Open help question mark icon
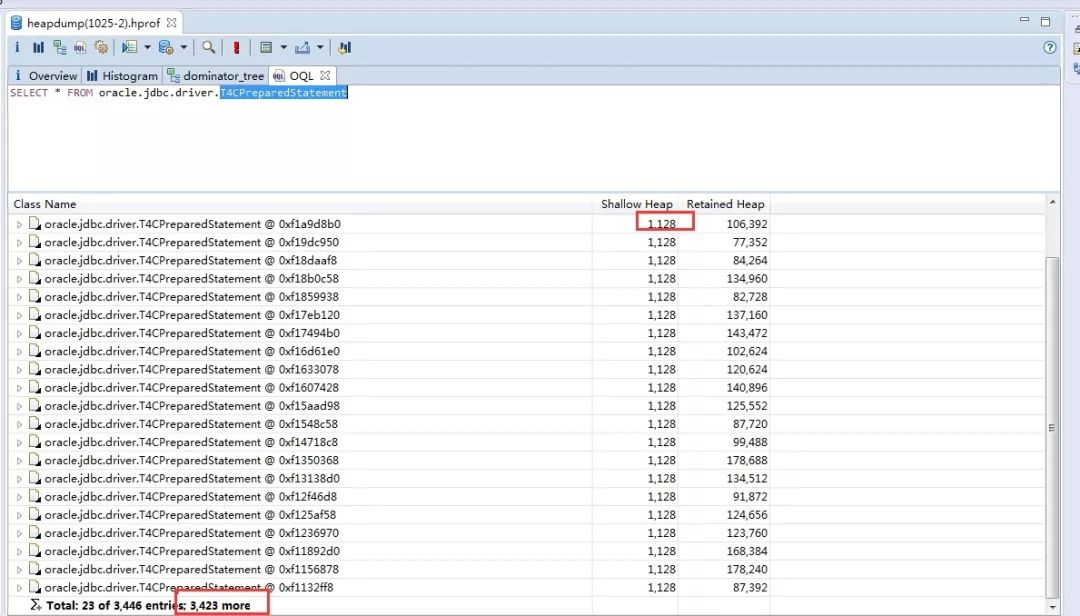The image size is (1080, 616). [1050, 48]
